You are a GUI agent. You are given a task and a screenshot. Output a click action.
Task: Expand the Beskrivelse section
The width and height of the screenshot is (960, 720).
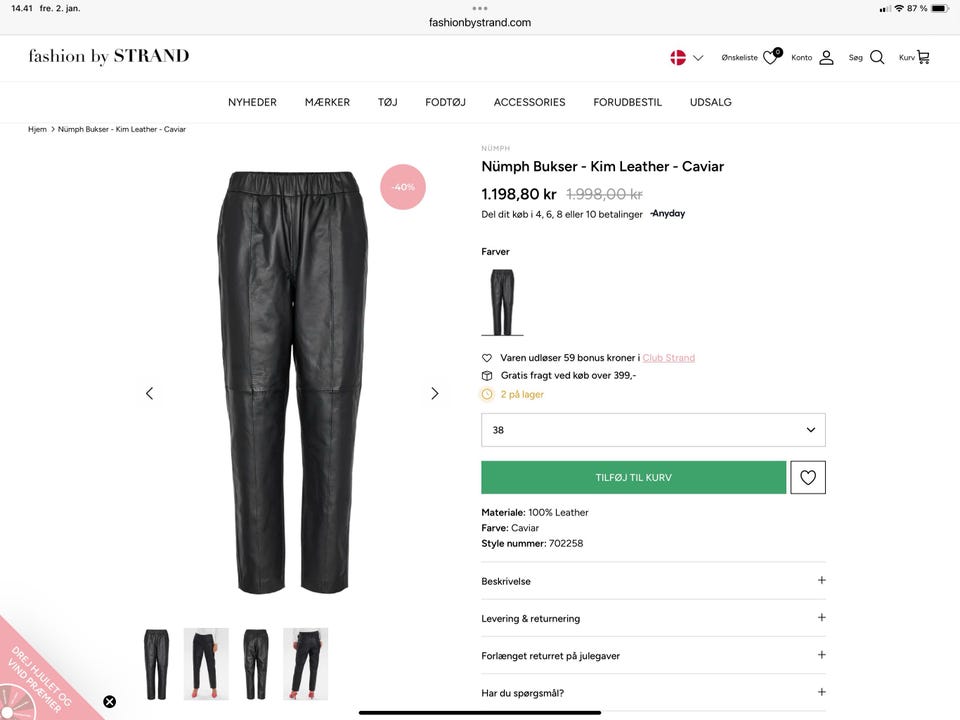click(653, 581)
